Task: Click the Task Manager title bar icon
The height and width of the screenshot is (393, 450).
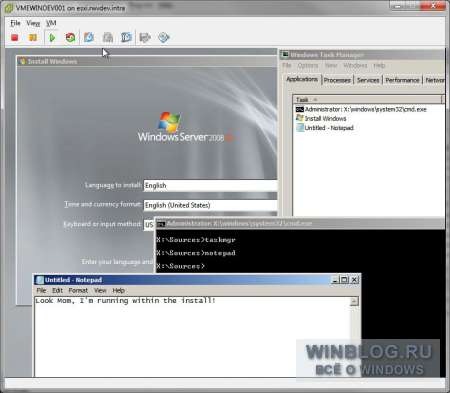Action: 285,55
